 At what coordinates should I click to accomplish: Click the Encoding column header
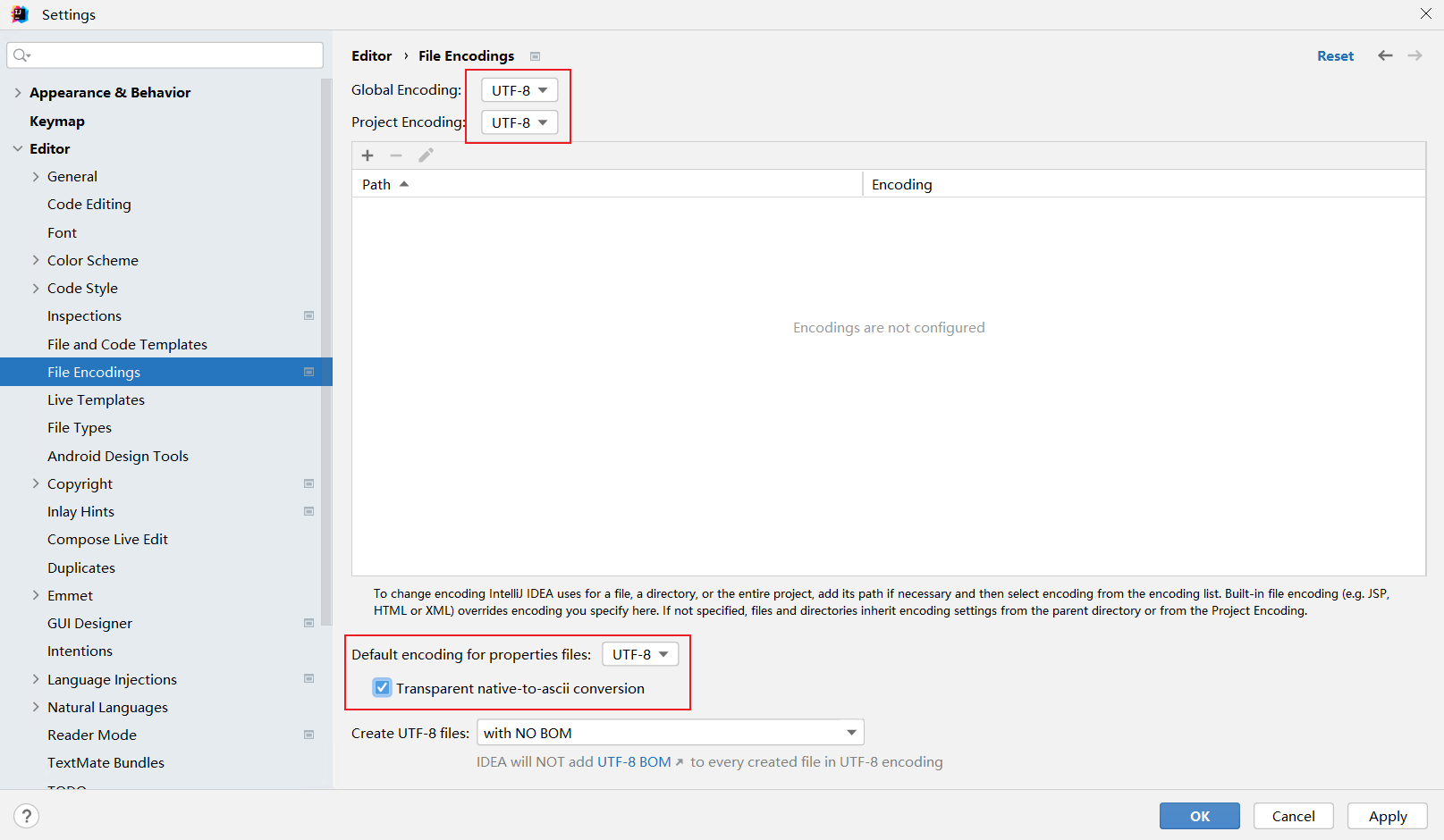[x=1144, y=184]
